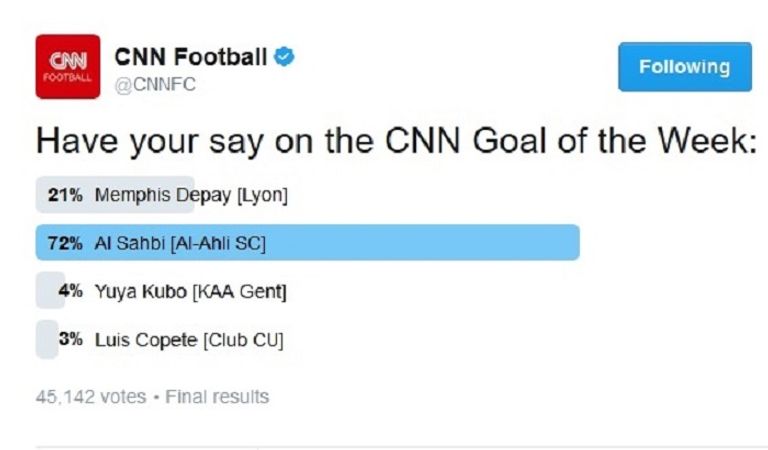Click the gray result stub for Yuya Kubo
The height and width of the screenshot is (450, 768).
(x=48, y=292)
